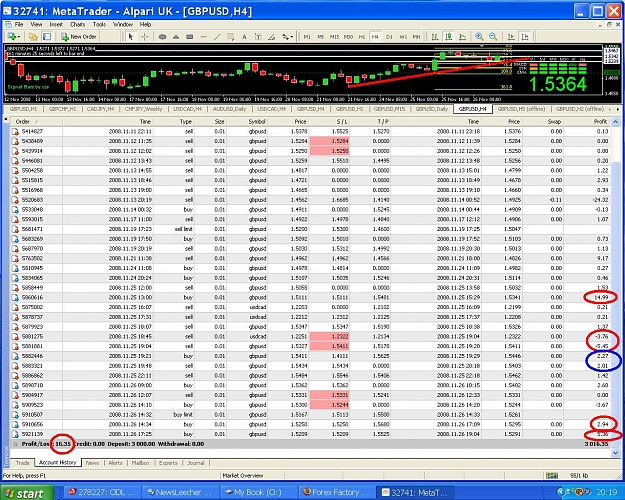625x500 pixels.
Task: Set the timeframe to M15
Action: [334, 37]
